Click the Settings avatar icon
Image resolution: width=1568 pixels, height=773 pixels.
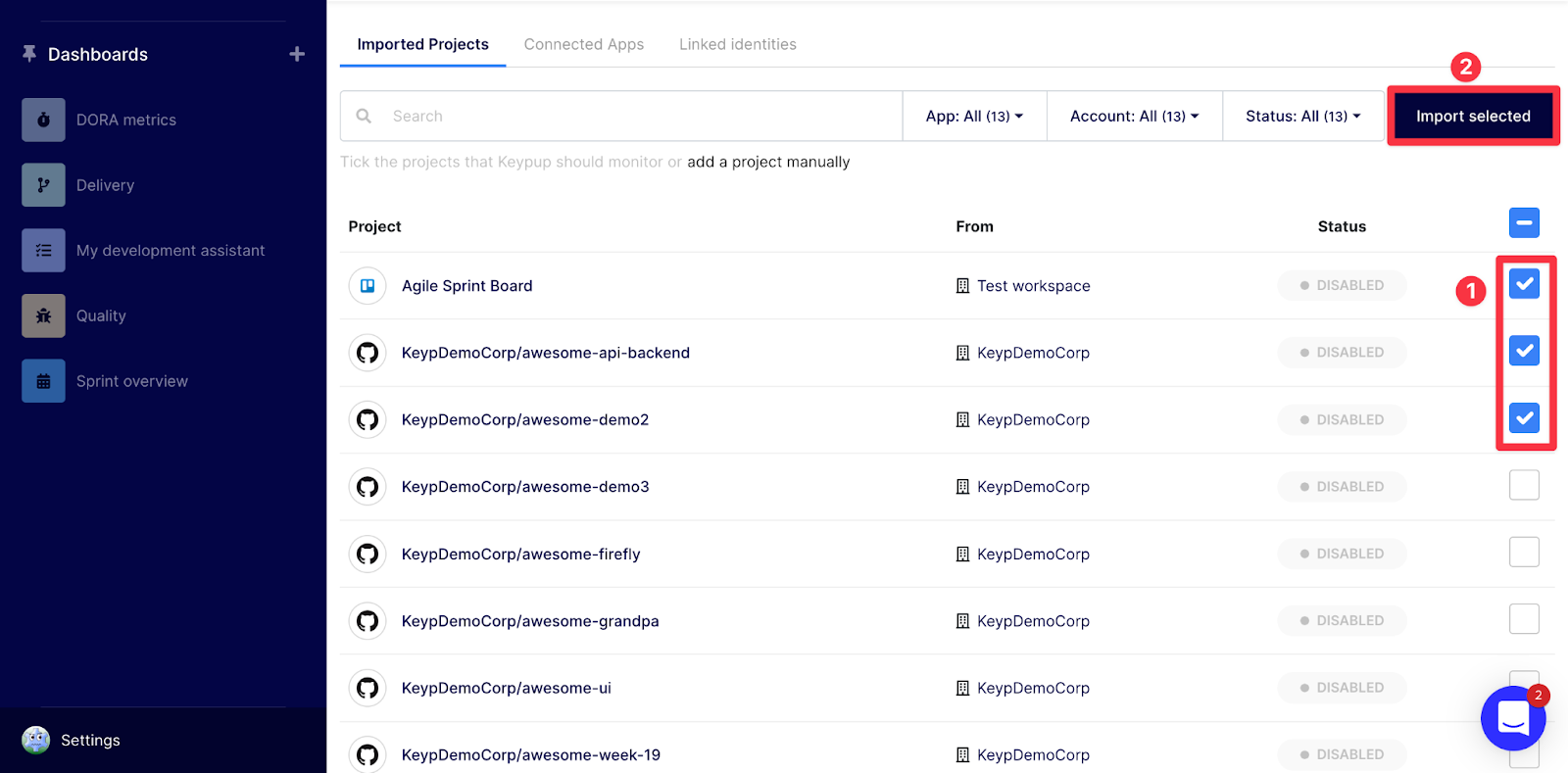pos(36,740)
